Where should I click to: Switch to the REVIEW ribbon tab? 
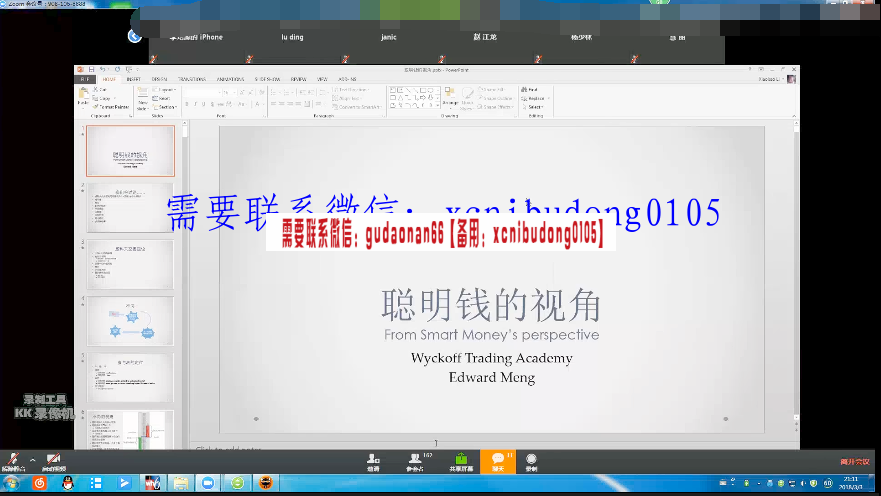click(x=298, y=79)
